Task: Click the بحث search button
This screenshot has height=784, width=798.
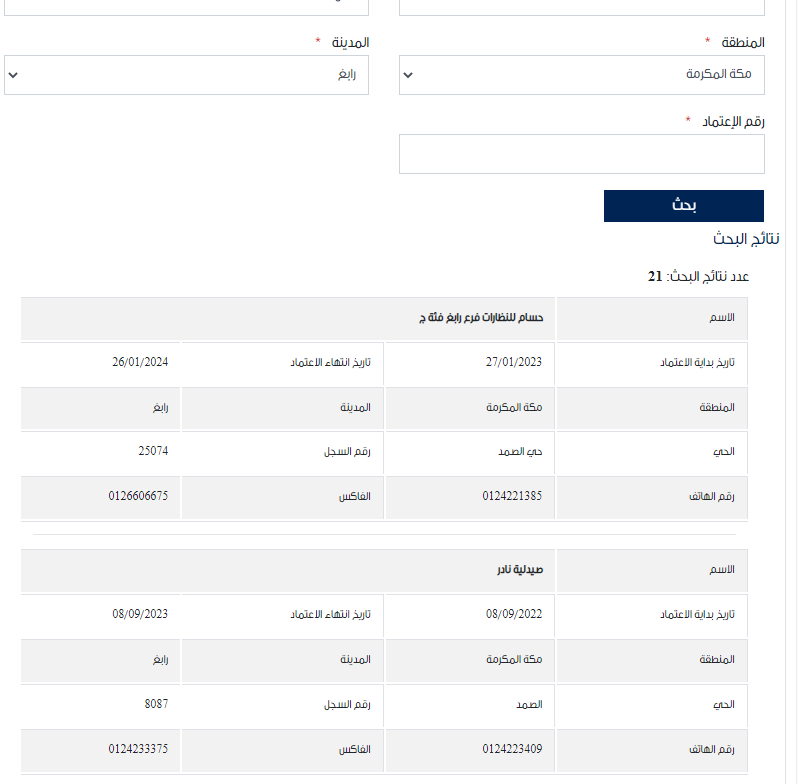Action: [x=683, y=206]
